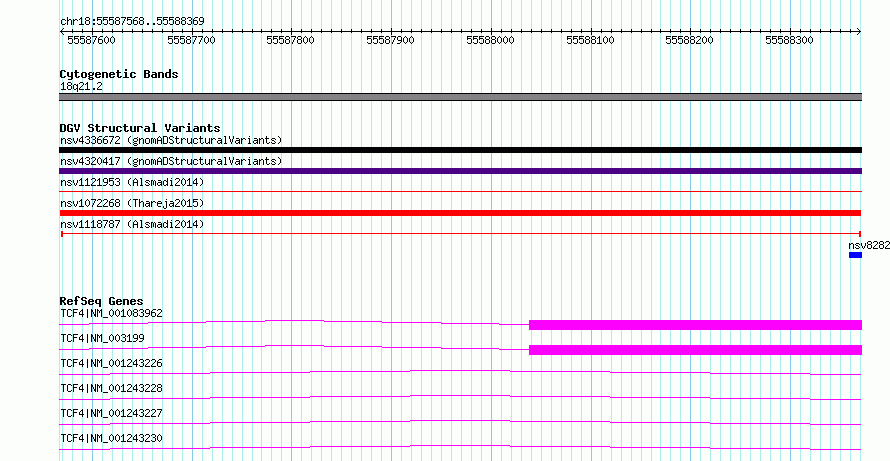Click the RefSeq Genes track title
The width and height of the screenshot is (890, 461).
102,301
